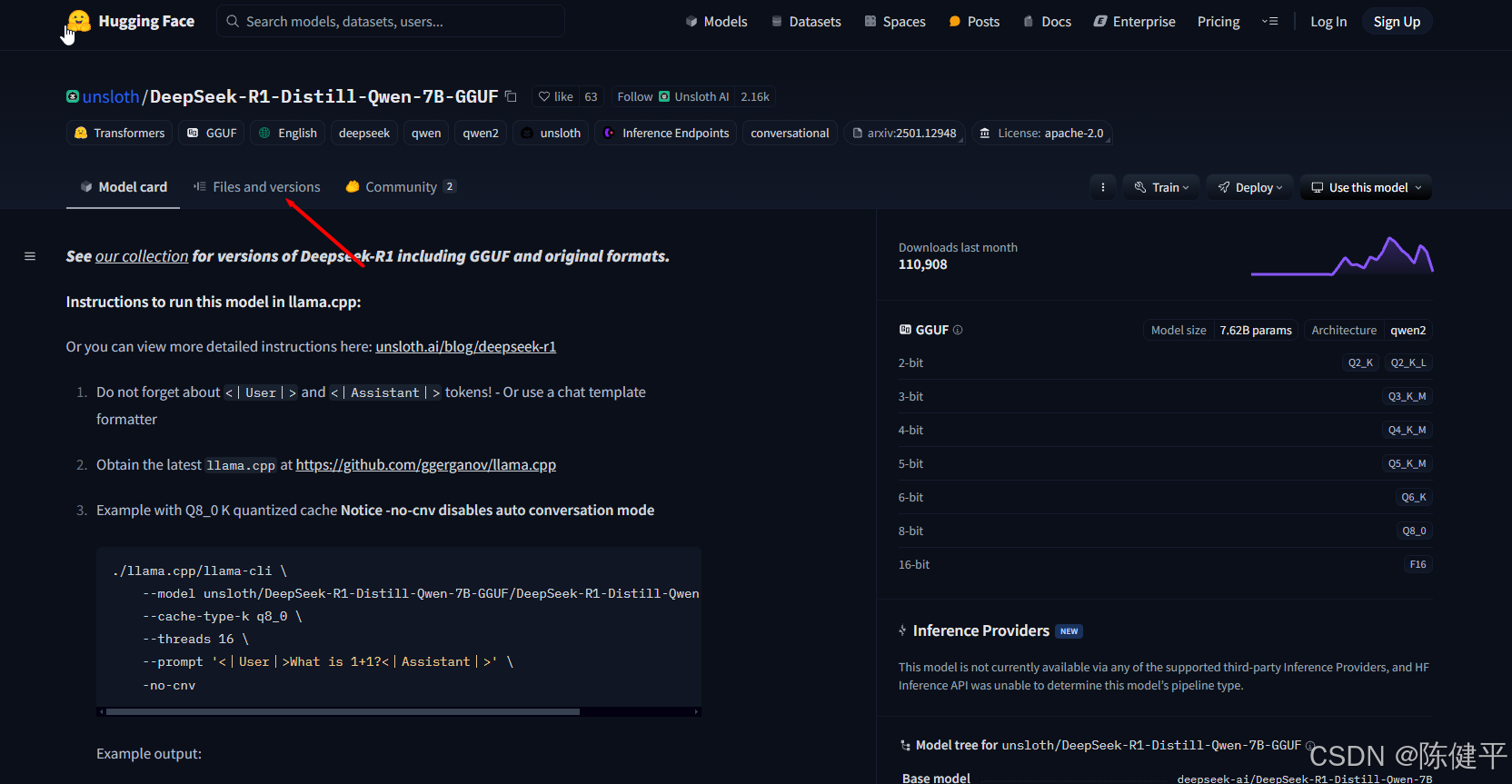Open the unsloth.ai/blog/deepseek-r1 link
The width and height of the screenshot is (1512, 784).
465,346
